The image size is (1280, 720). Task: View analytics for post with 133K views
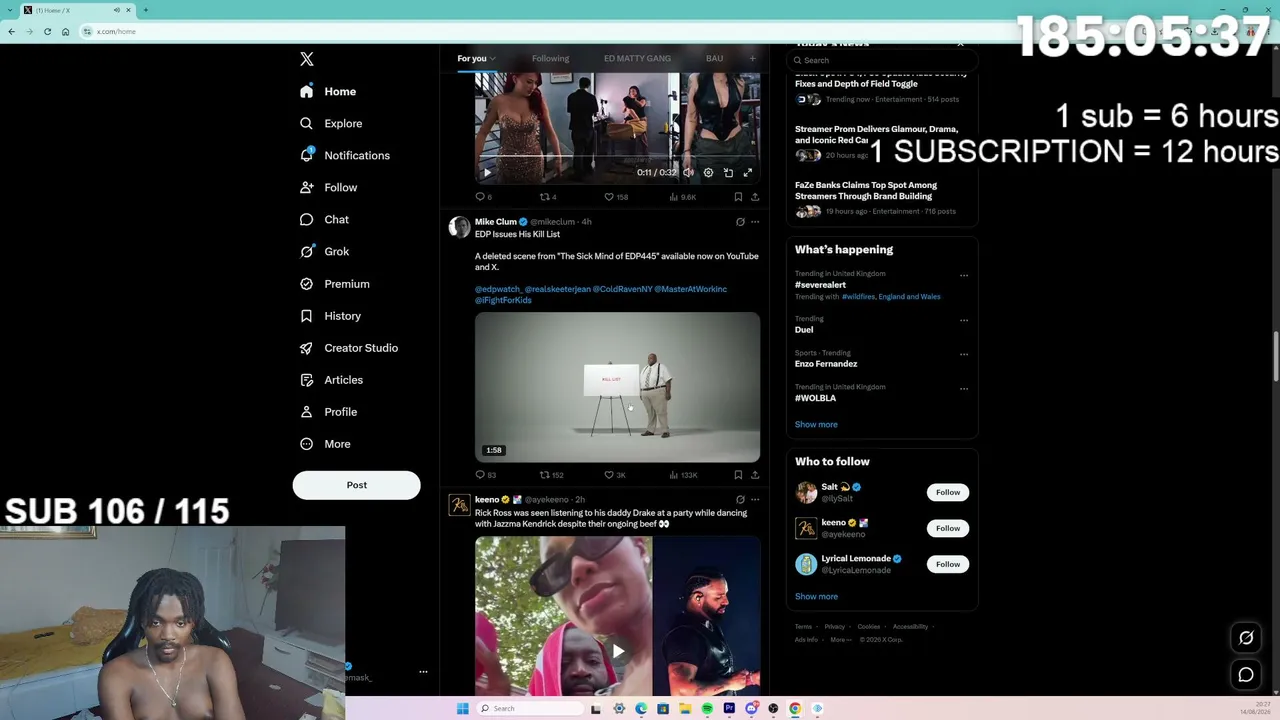click(683, 475)
